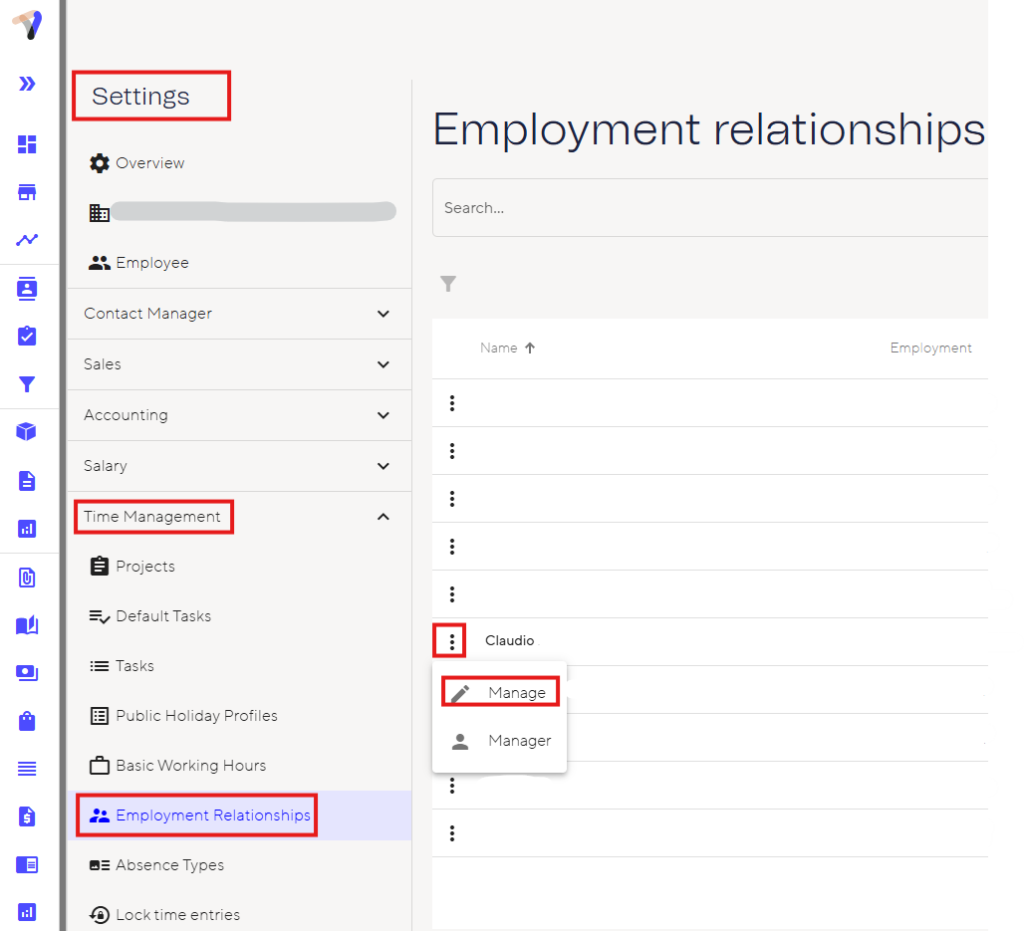The width and height of the screenshot is (1024, 931).
Task: Open the dashboard icon in left rail
Action: [x=27, y=145]
